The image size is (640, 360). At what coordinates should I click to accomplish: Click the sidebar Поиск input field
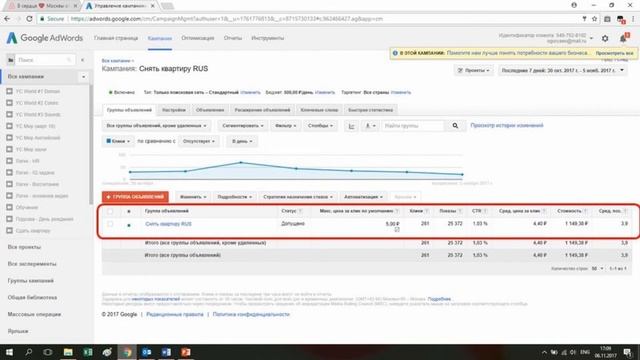(x=45, y=60)
